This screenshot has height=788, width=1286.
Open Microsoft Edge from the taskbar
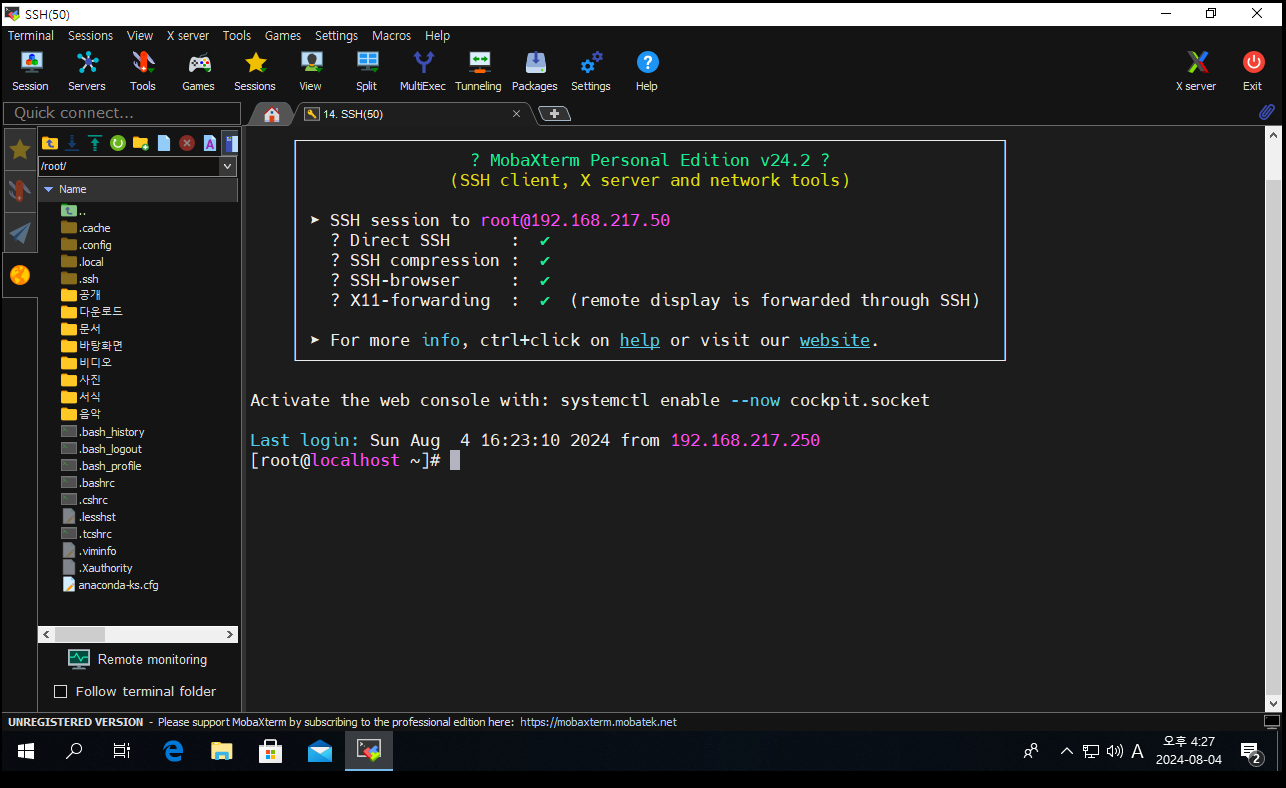pos(173,750)
